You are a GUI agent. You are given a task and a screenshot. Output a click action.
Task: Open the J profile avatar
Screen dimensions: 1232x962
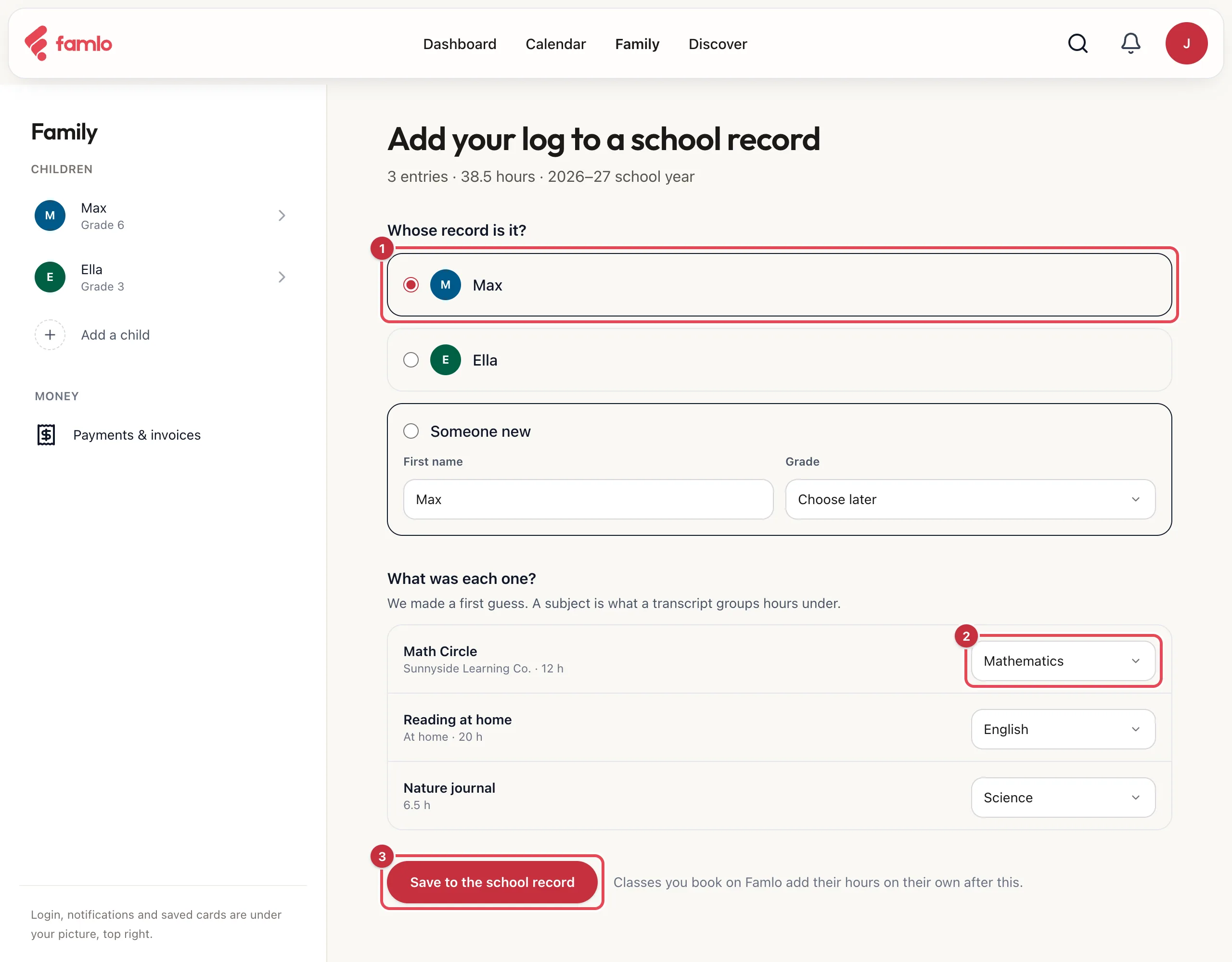(x=1186, y=43)
